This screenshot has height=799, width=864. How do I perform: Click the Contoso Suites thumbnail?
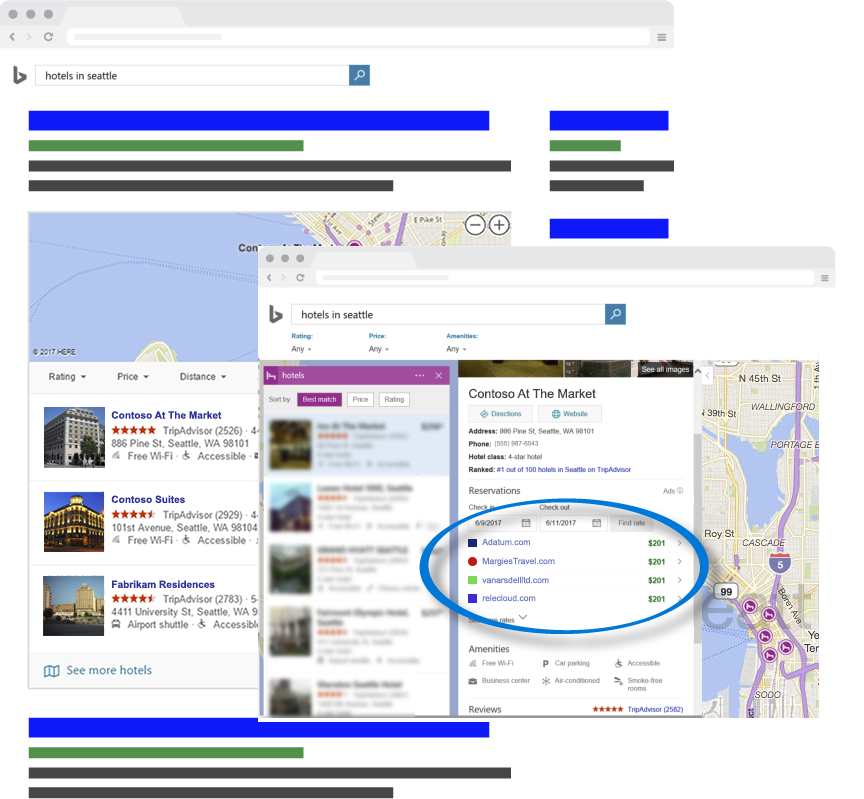74,522
